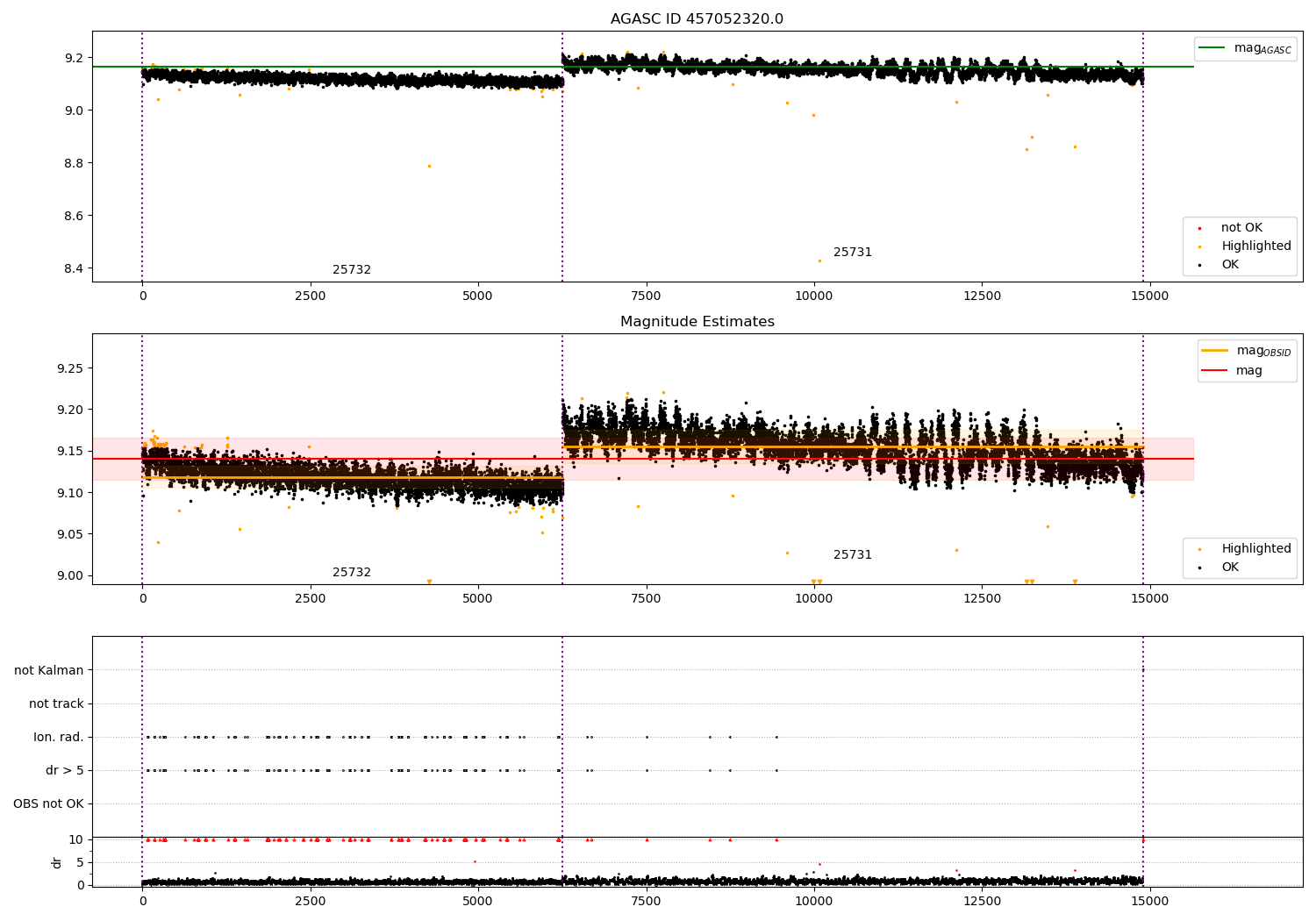Click the red 'not OK' legend marker
Viewport: 1316px width, 921px height.
(x=1199, y=228)
